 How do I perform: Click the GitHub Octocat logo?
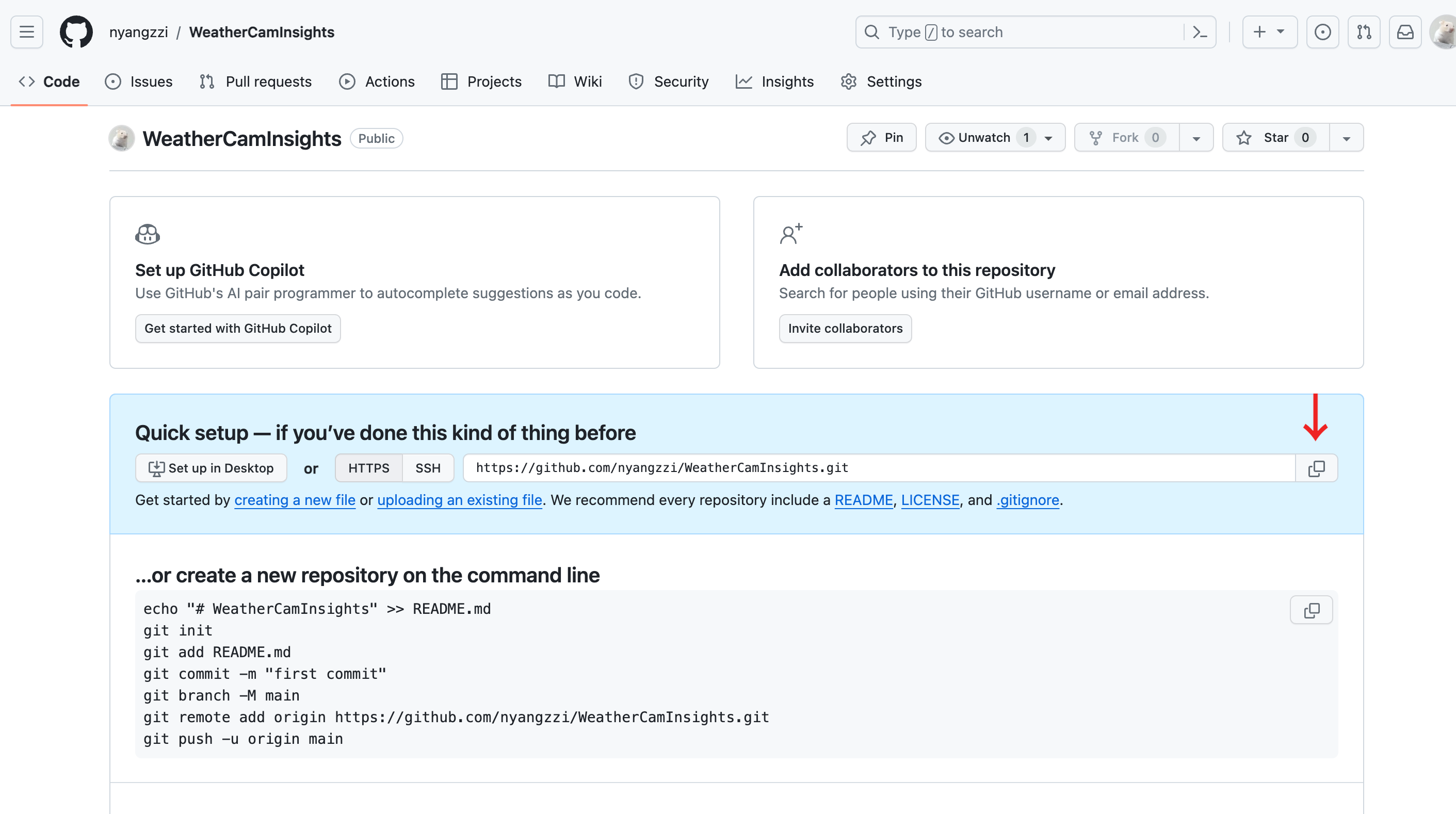click(76, 32)
